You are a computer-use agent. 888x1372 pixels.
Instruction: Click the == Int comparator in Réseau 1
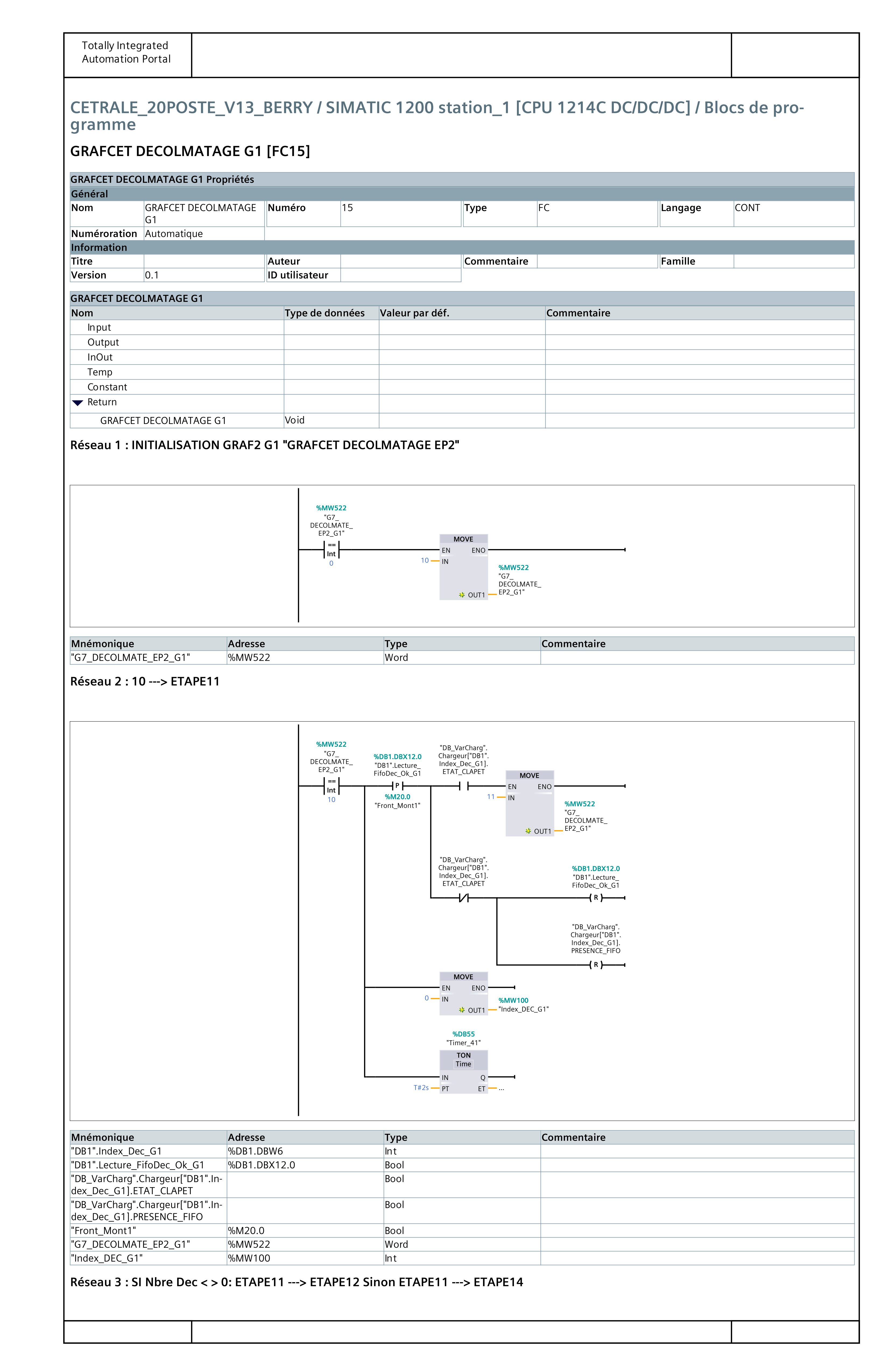pyautogui.click(x=331, y=549)
